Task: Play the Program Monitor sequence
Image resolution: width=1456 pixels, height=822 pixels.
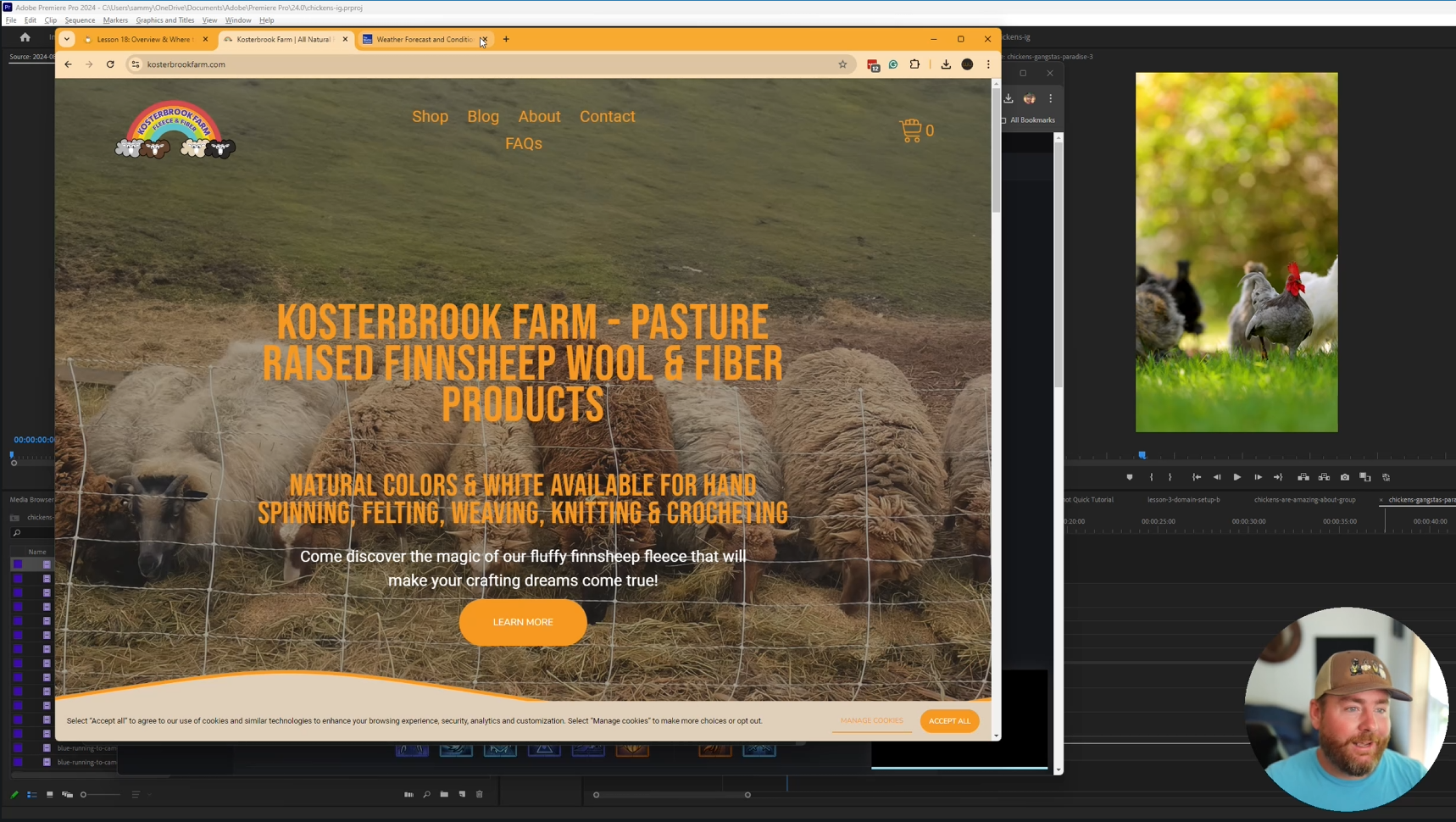Action: coord(1237,477)
